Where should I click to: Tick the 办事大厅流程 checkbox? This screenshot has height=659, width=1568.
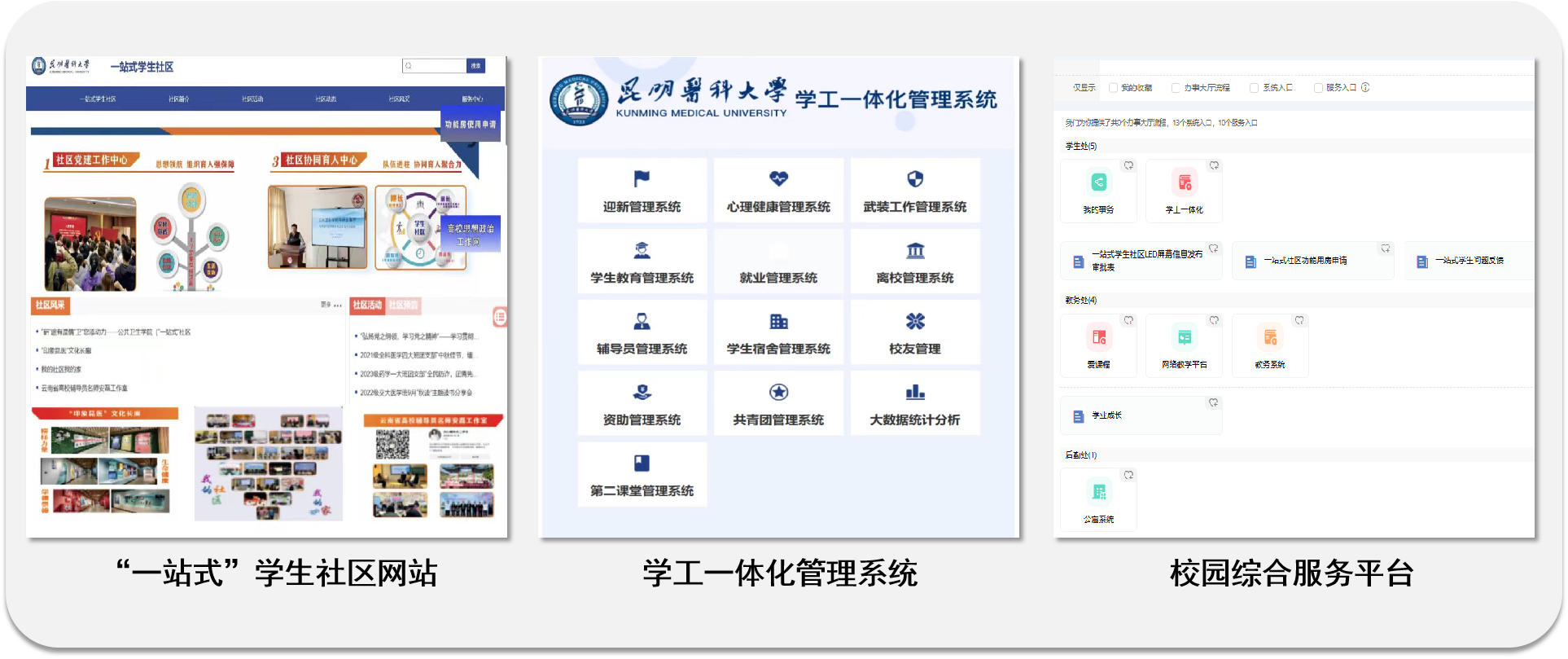point(1176,88)
